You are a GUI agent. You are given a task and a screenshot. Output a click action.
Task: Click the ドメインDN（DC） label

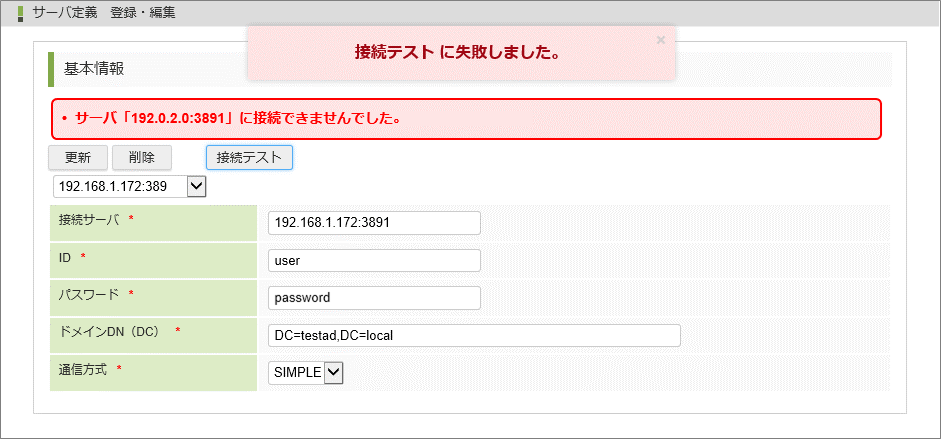(110, 332)
